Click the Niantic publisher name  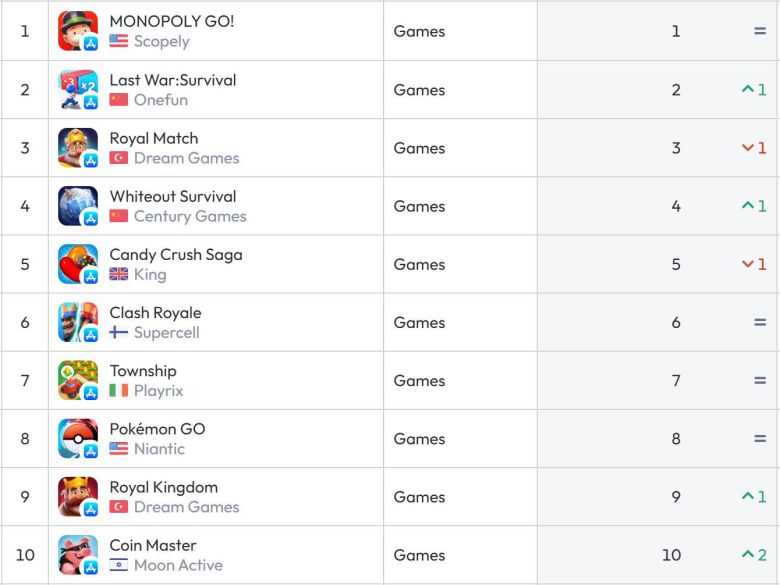pyautogui.click(x=159, y=449)
